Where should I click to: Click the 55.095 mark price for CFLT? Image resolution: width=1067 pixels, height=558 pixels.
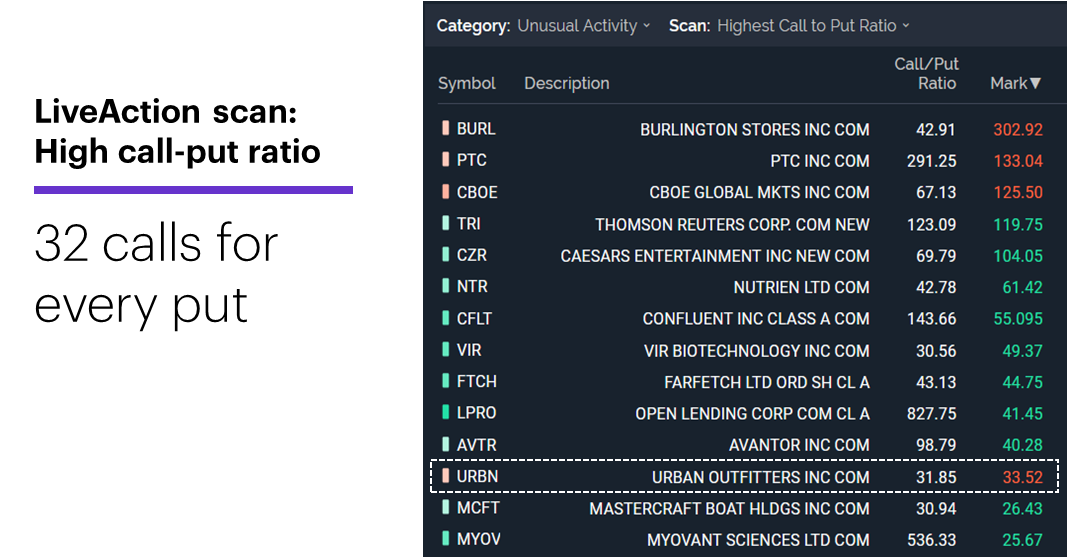1018,318
